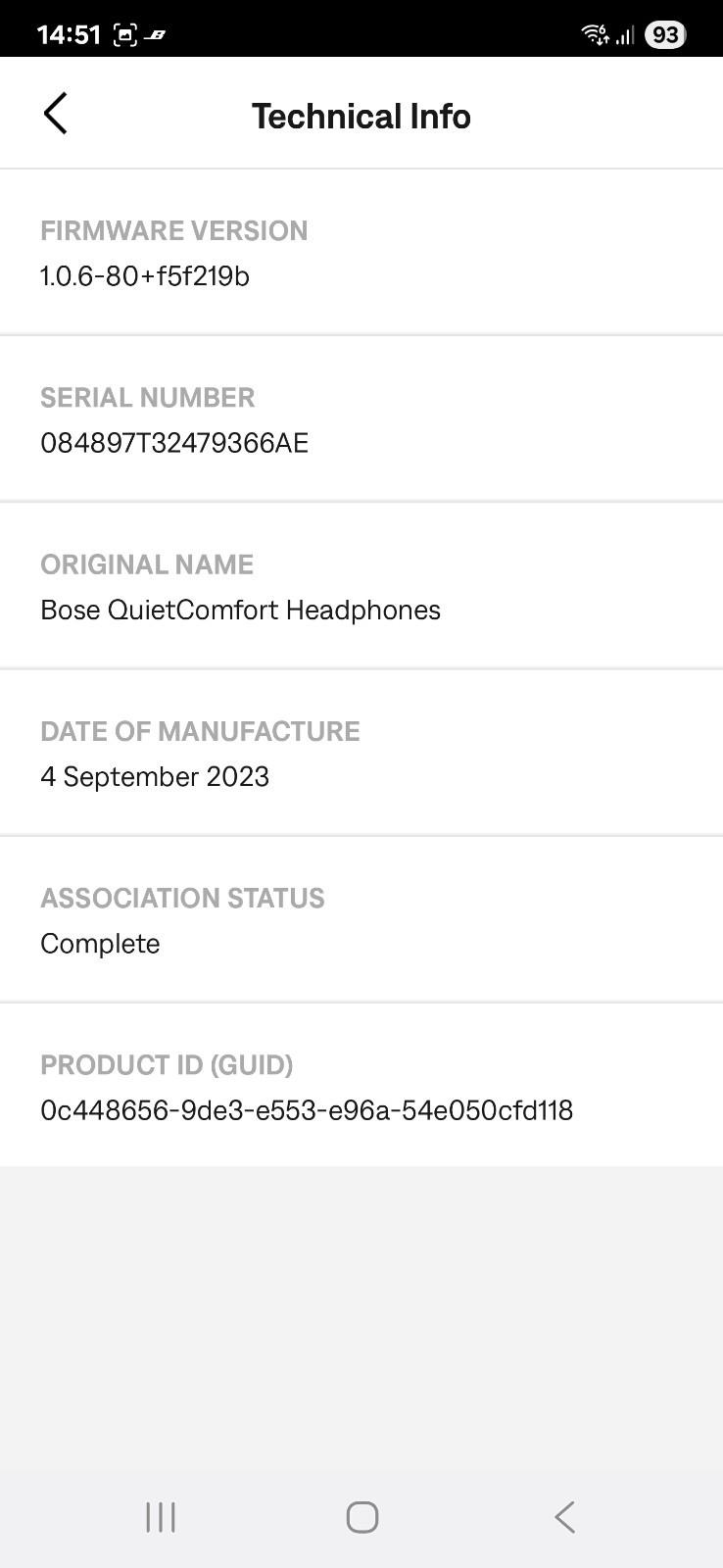
Task: Tap Bose app notification icon
Action: click(x=155, y=36)
